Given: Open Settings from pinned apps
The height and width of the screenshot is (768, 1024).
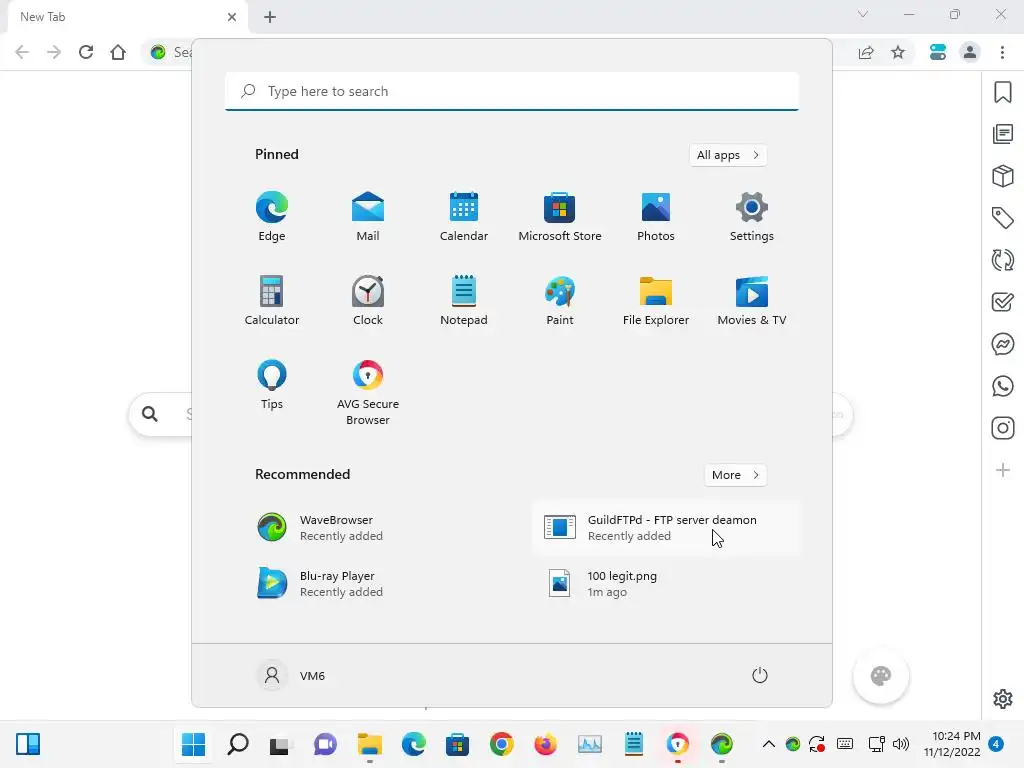Looking at the screenshot, I should (752, 216).
